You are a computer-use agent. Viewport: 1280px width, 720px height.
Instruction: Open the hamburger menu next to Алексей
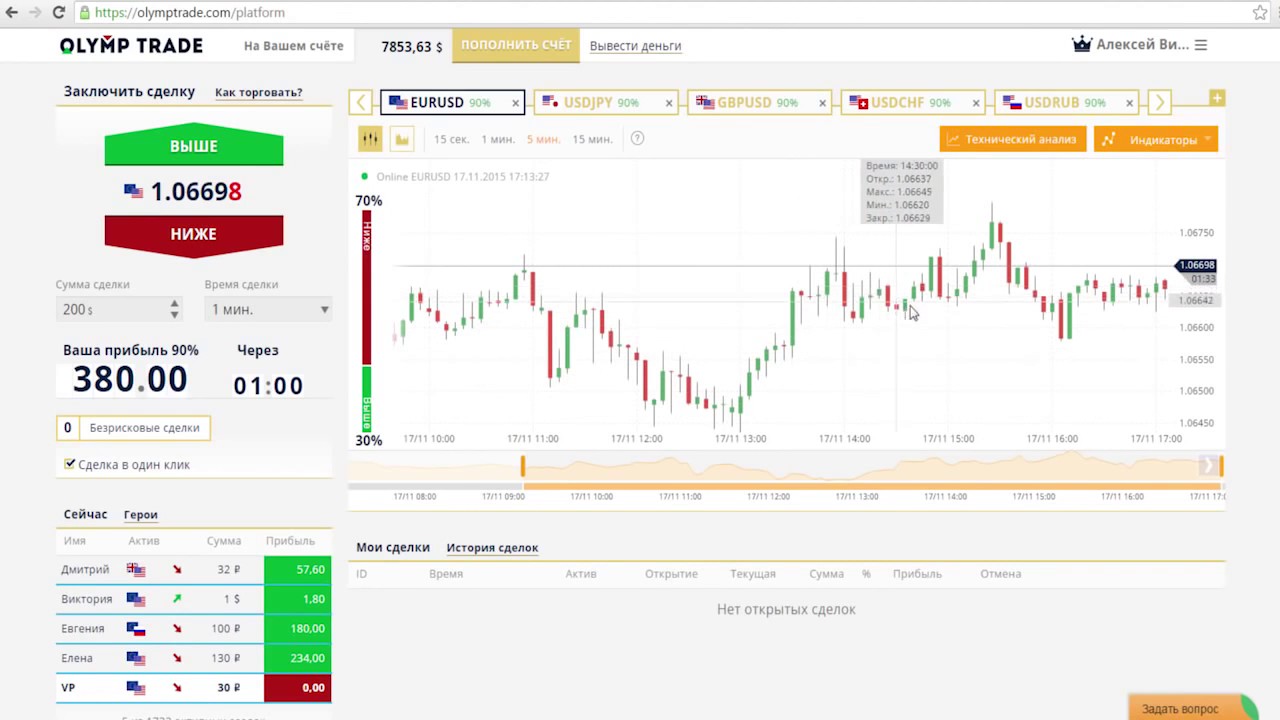(x=1201, y=45)
